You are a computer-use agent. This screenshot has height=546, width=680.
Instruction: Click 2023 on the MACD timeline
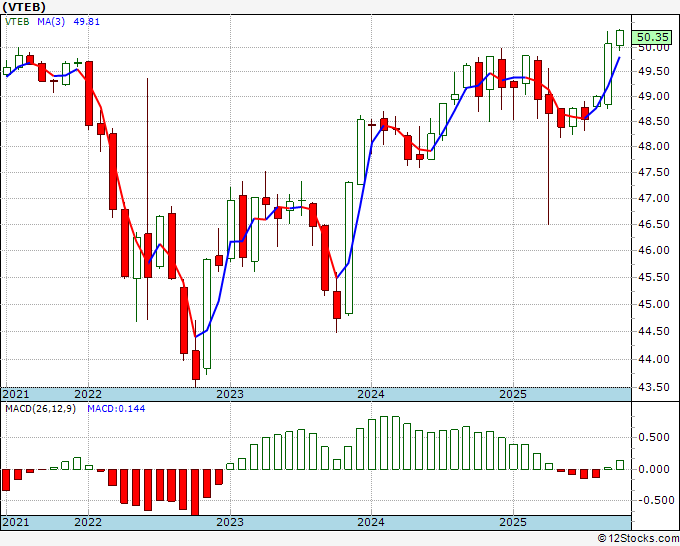[x=230, y=522]
